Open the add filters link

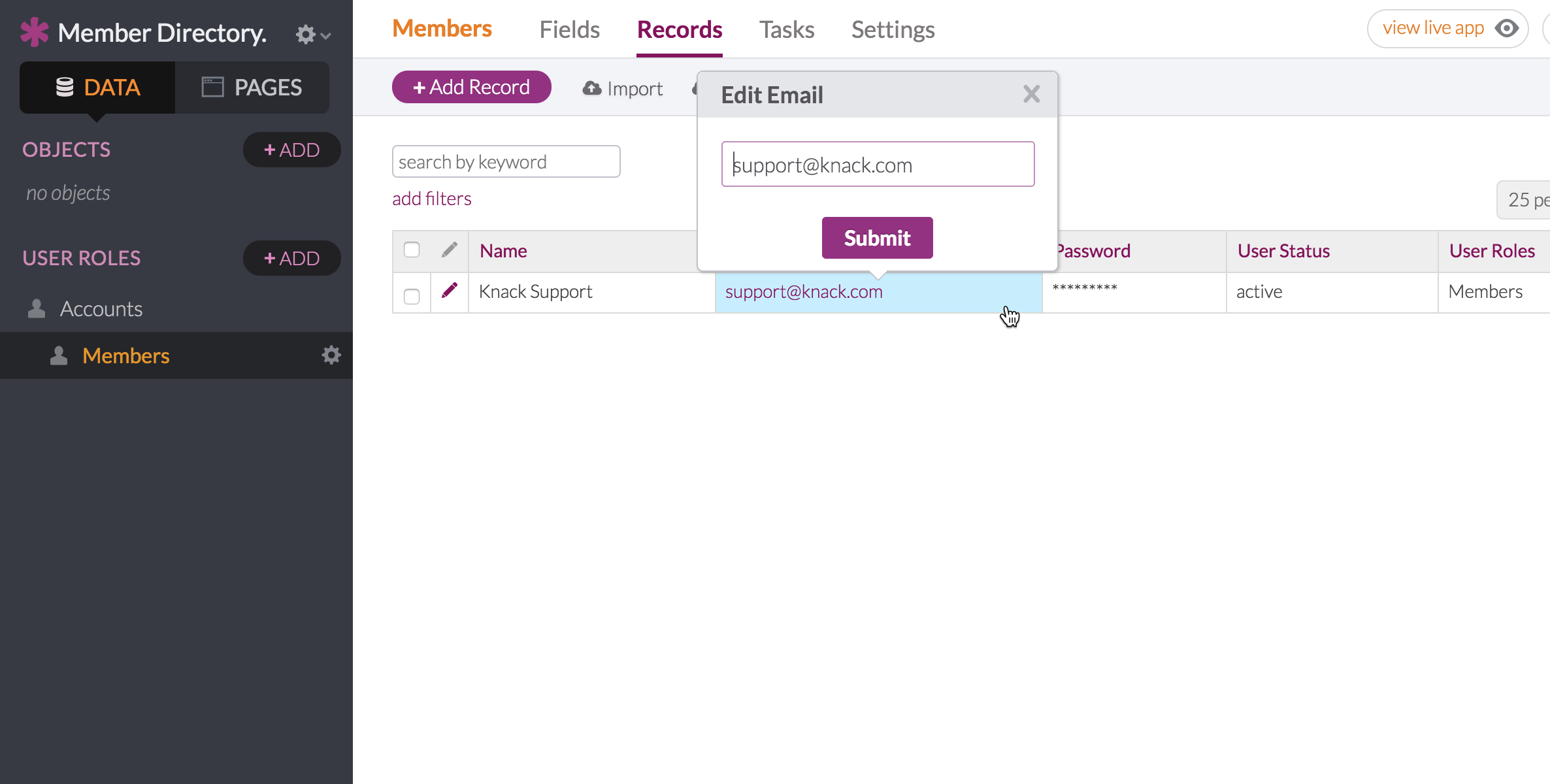[x=431, y=198]
